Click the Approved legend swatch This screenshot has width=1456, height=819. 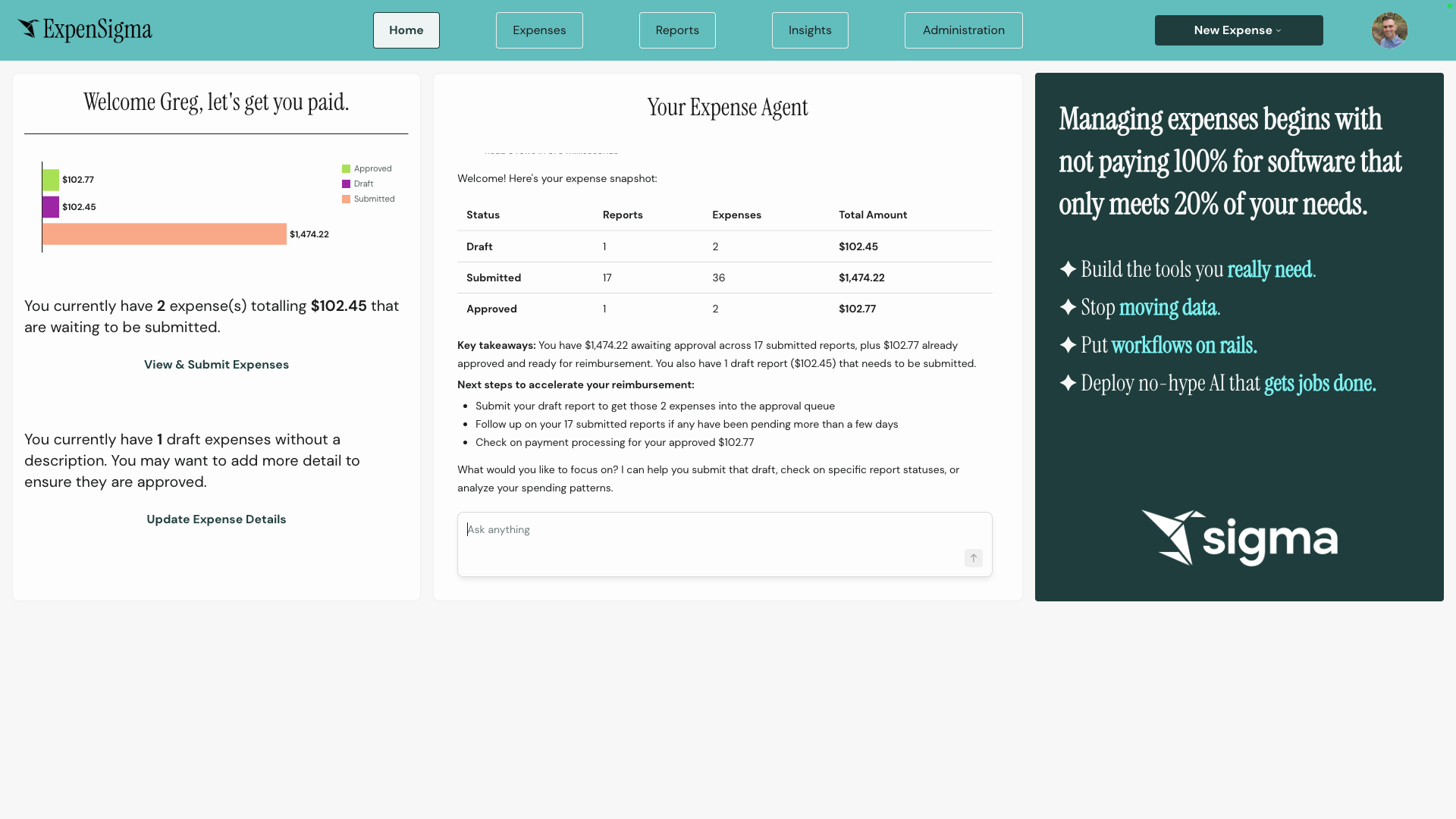click(x=347, y=169)
